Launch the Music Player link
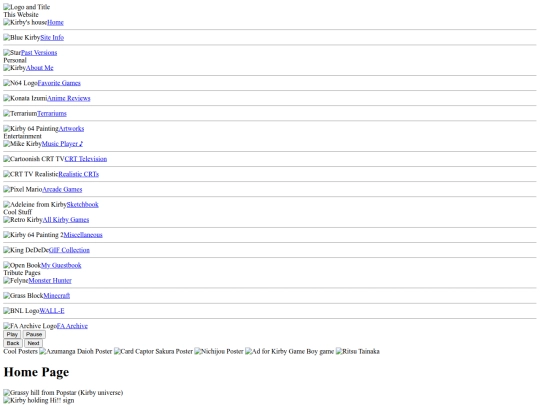 coord(62,144)
